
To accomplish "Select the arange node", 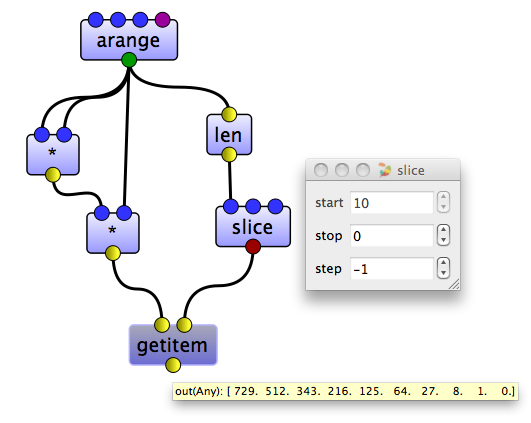I will click(129, 40).
